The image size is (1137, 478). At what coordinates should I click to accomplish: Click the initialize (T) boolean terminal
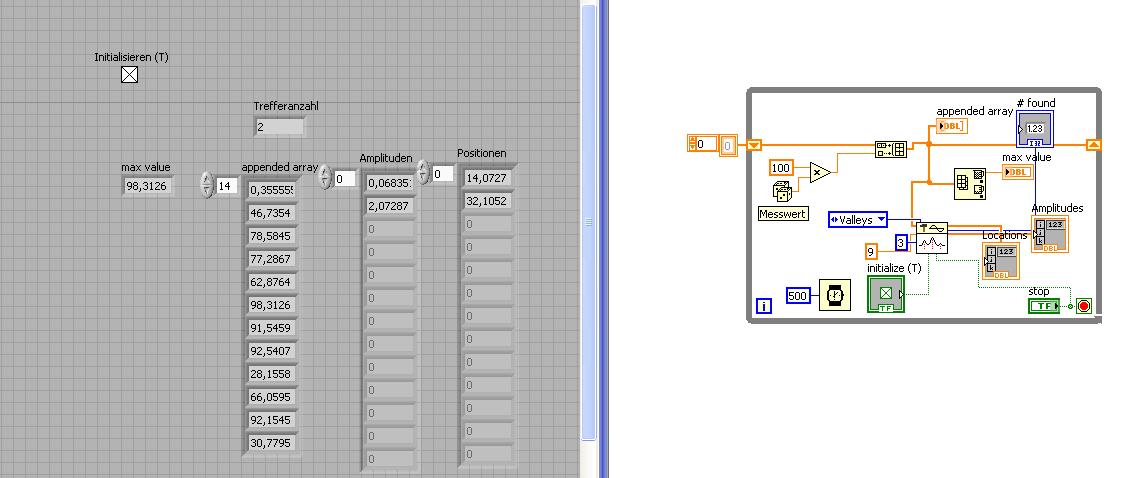pyautogui.click(x=886, y=294)
